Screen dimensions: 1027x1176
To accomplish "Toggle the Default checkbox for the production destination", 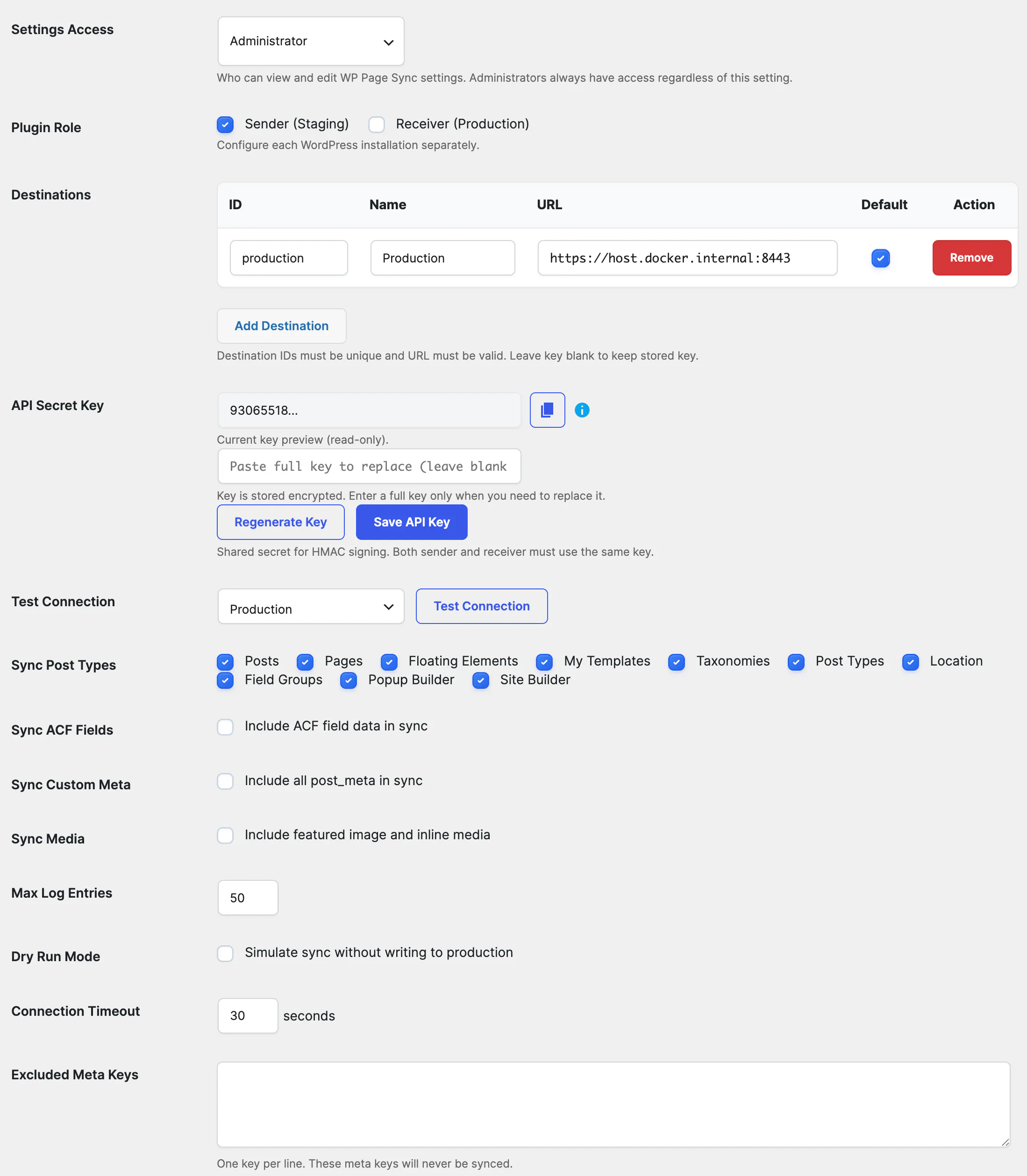I will tap(880, 258).
